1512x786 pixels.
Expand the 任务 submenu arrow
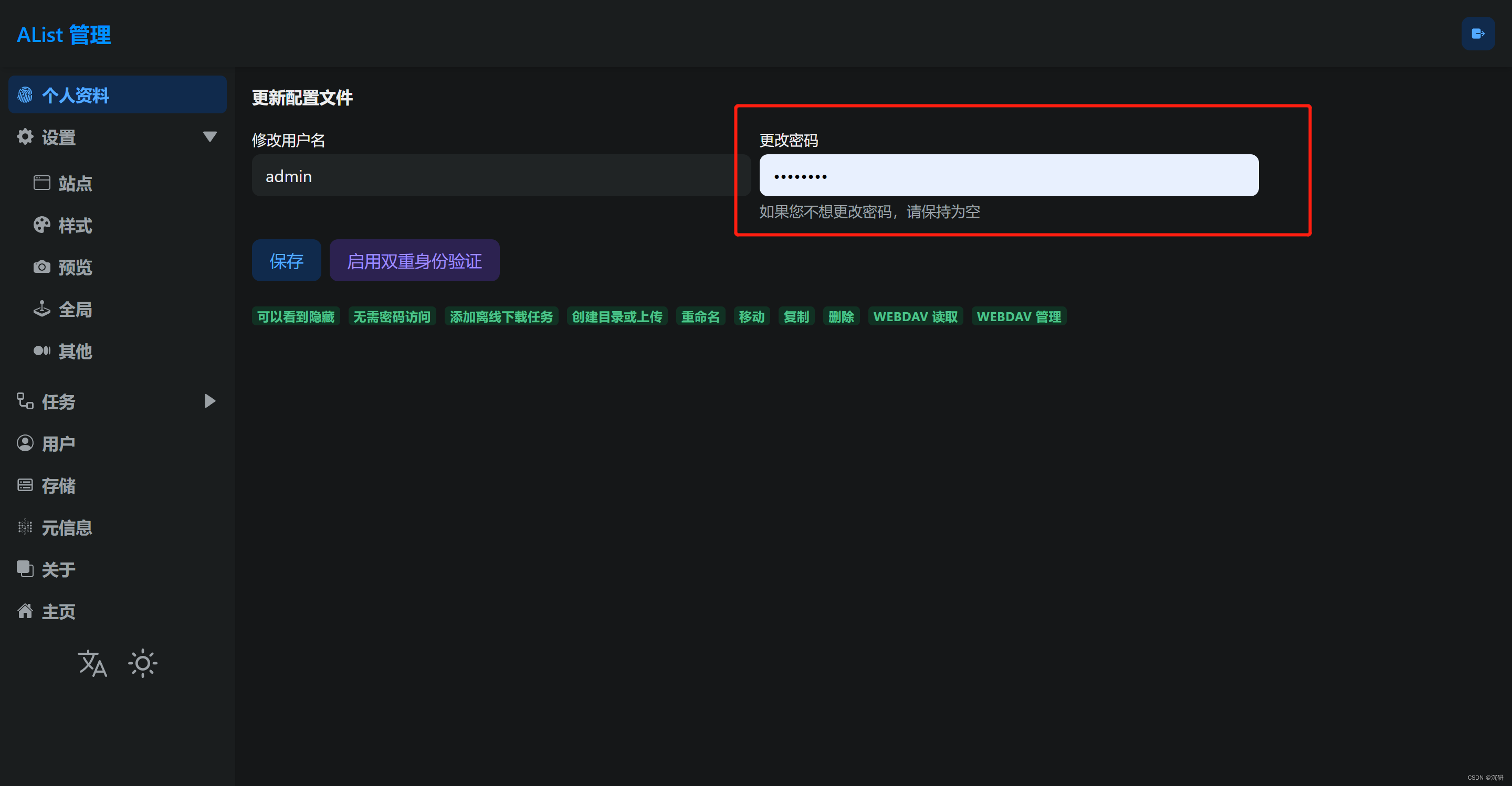click(209, 401)
